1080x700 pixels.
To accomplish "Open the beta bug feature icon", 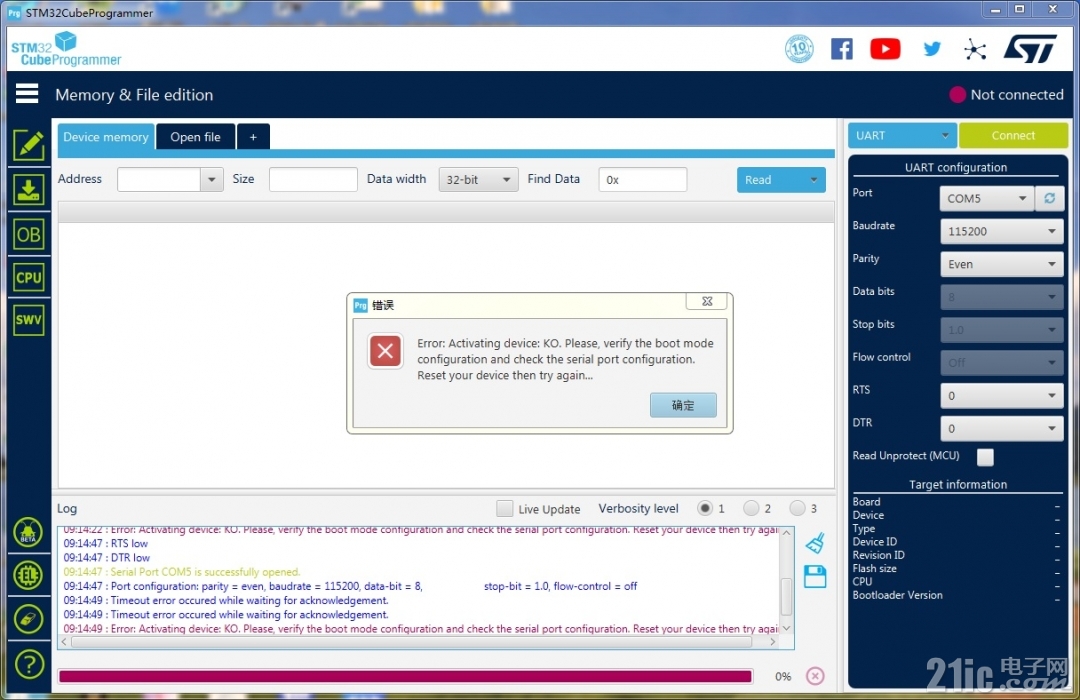I will (28, 533).
